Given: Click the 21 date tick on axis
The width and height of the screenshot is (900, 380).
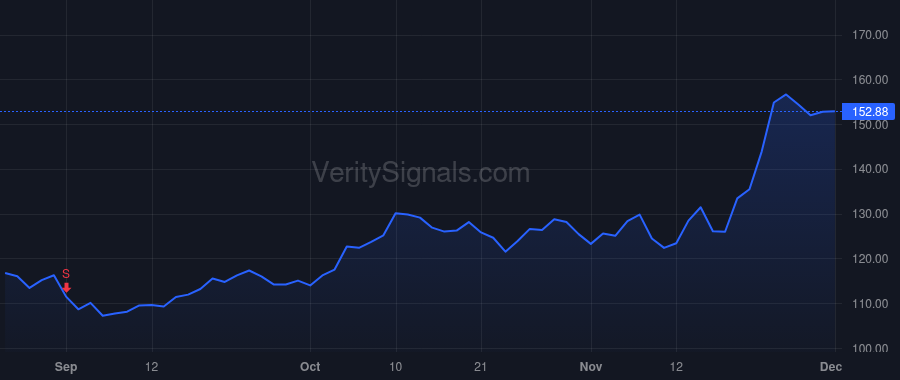Looking at the screenshot, I should click(x=481, y=367).
